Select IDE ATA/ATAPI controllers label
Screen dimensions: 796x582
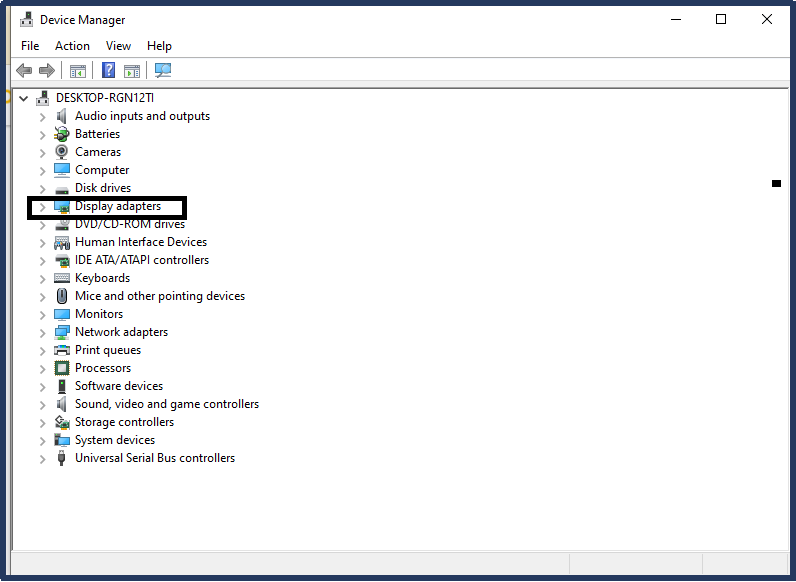[x=142, y=260]
